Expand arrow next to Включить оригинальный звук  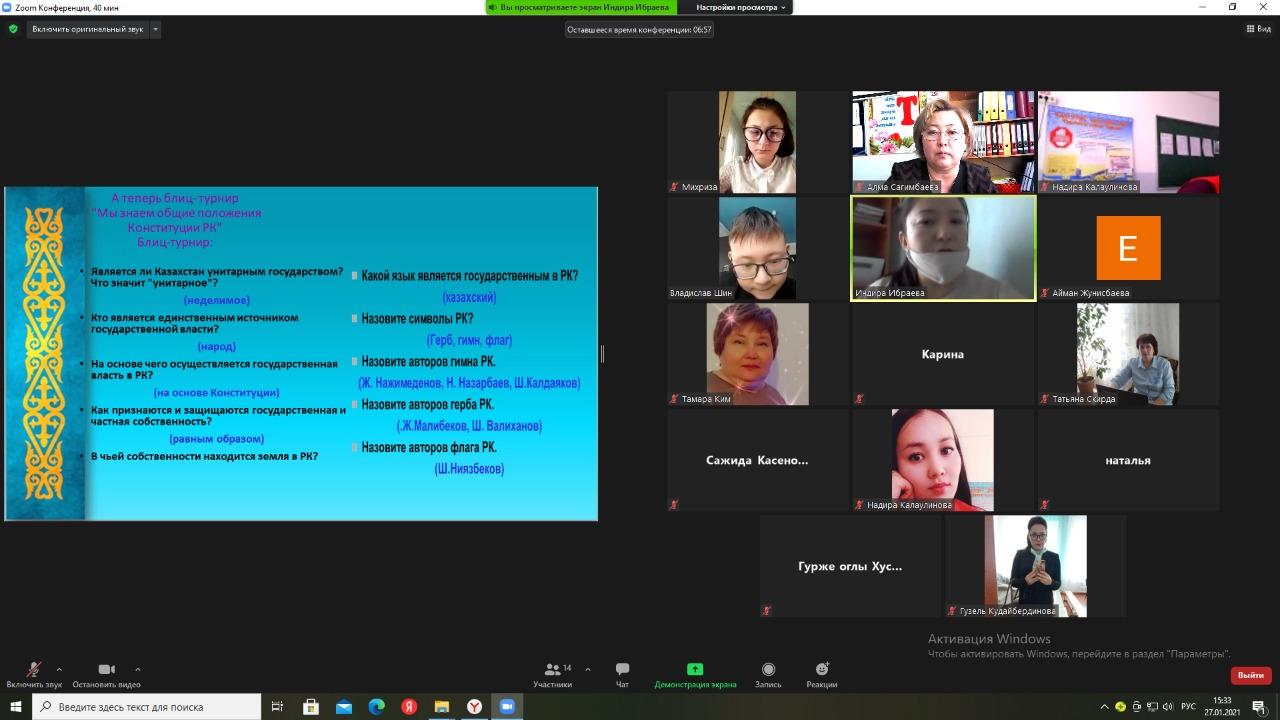coord(155,29)
